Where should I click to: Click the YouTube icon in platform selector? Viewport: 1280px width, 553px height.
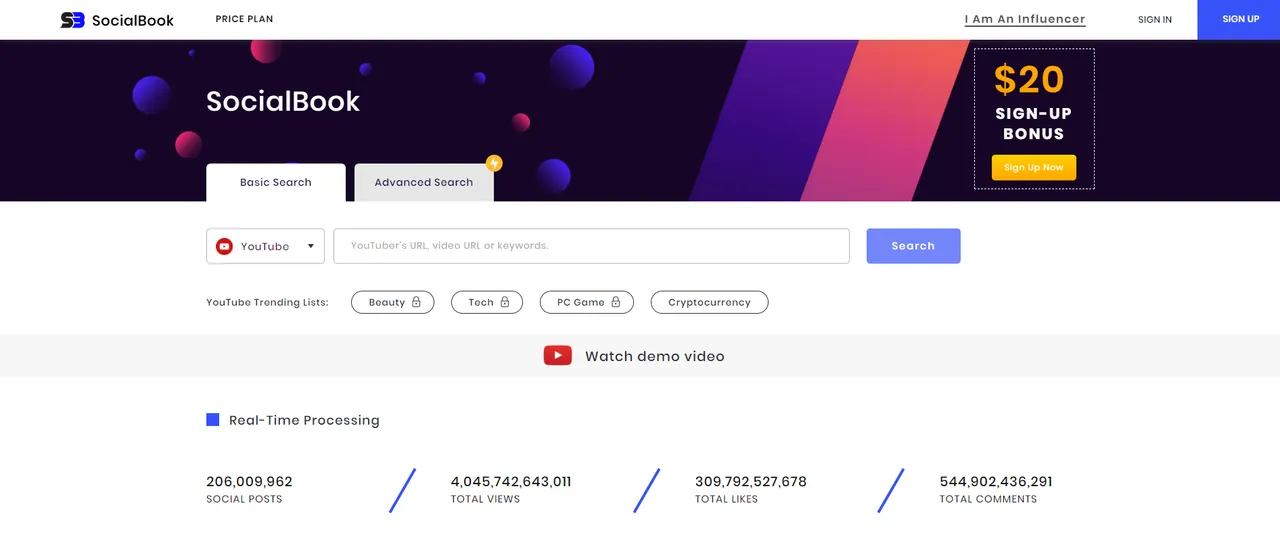pyautogui.click(x=225, y=246)
